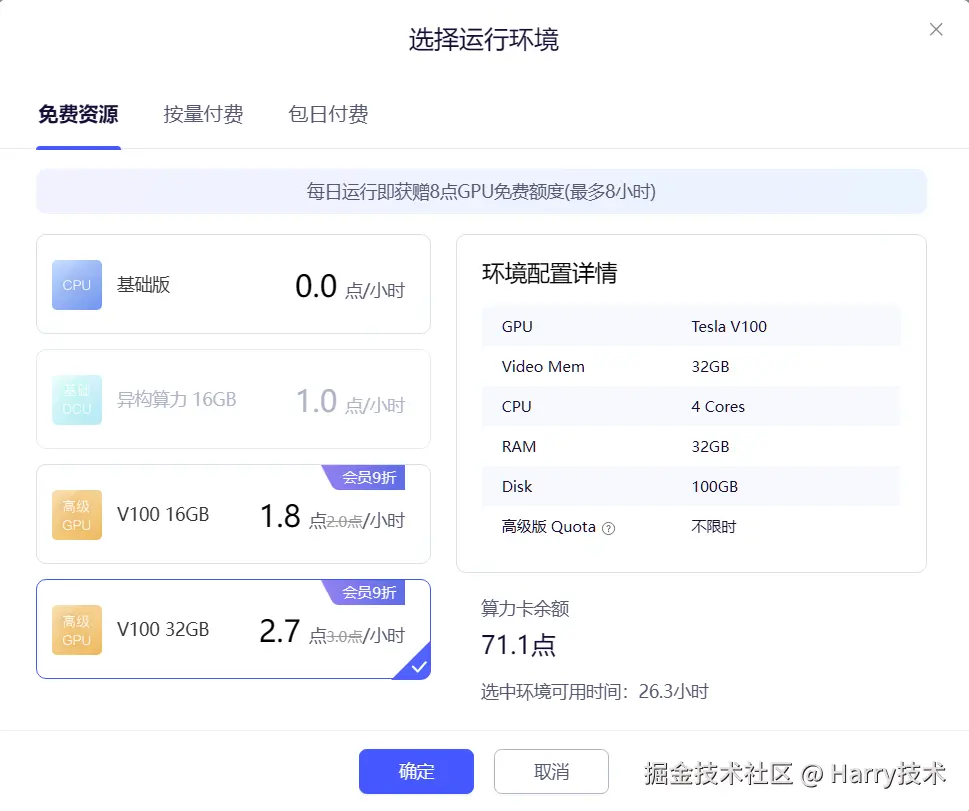The height and width of the screenshot is (811, 969).
Task: Click the help icon next to 高级版 Quota
Action: [x=608, y=529]
